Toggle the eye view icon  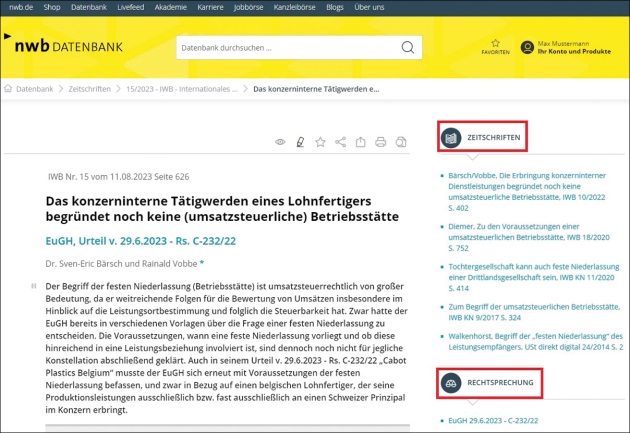pos(280,142)
